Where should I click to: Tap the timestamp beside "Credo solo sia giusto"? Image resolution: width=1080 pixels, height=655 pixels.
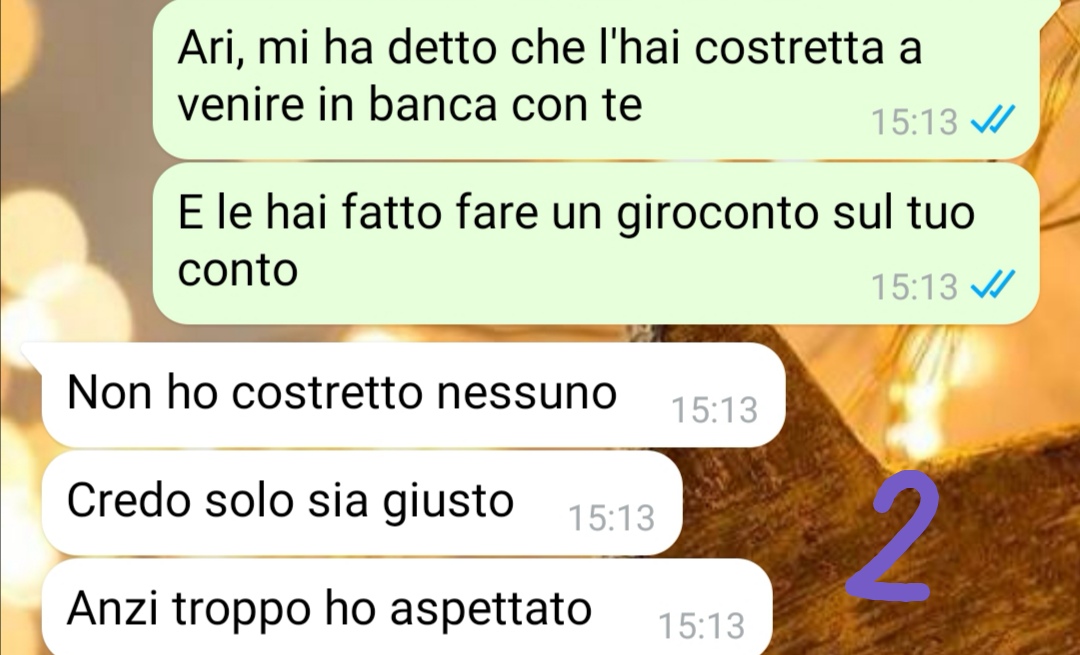click(611, 518)
